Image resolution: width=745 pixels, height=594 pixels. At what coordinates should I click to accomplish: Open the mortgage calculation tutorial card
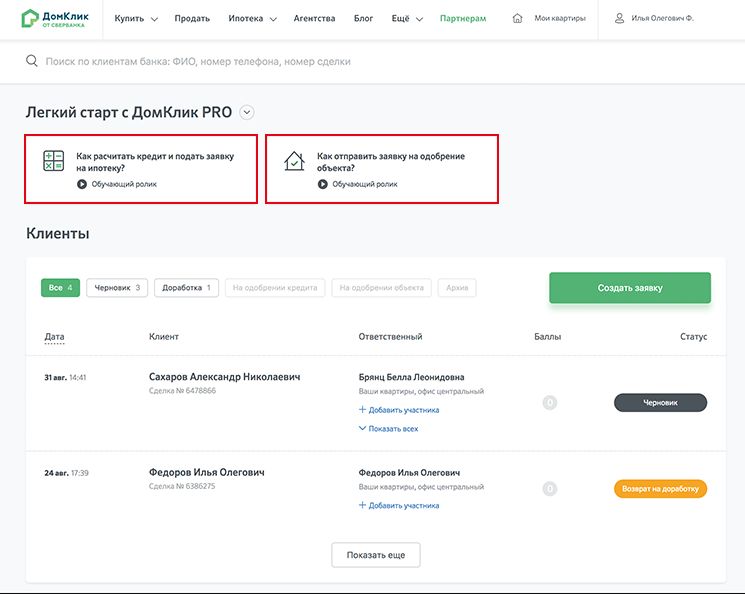(x=141, y=169)
